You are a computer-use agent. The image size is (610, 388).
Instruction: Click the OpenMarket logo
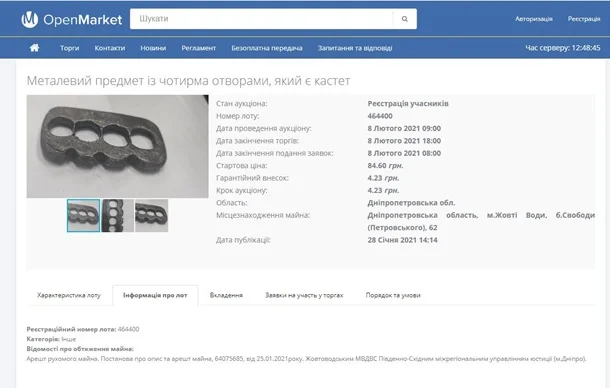[x=72, y=19]
